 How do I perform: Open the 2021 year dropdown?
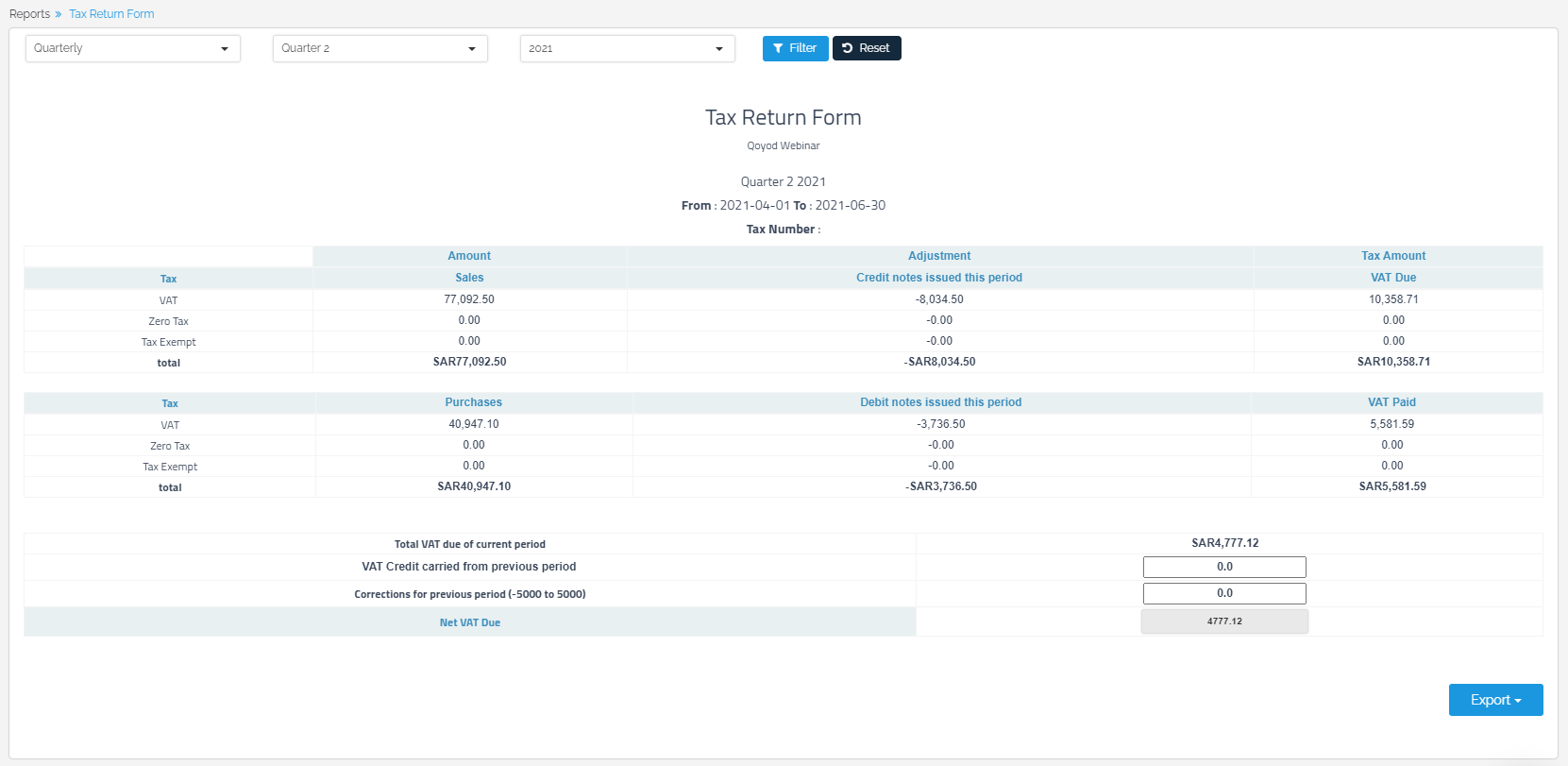click(x=627, y=48)
